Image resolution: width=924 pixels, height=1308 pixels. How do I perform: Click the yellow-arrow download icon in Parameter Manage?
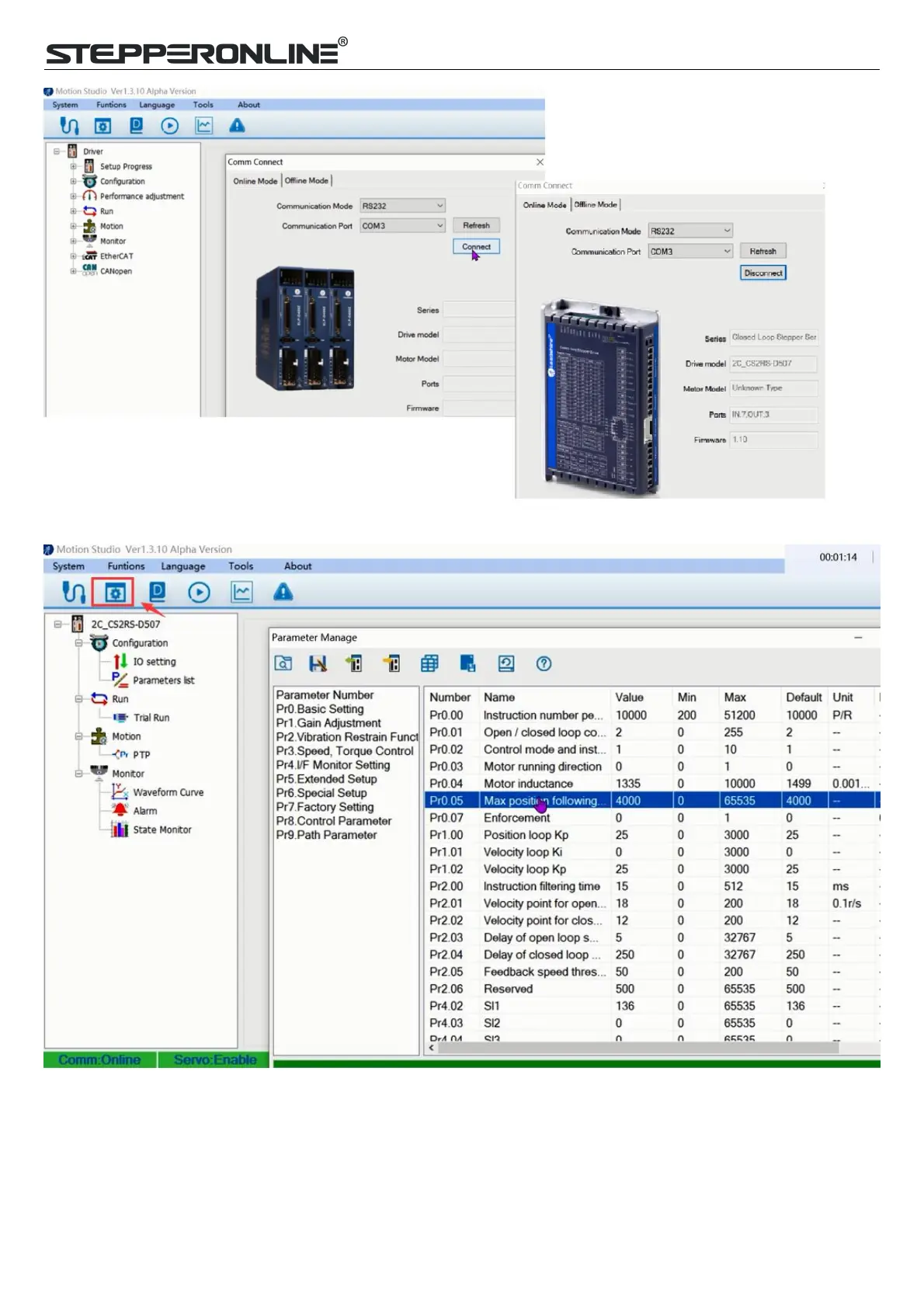[x=392, y=663]
